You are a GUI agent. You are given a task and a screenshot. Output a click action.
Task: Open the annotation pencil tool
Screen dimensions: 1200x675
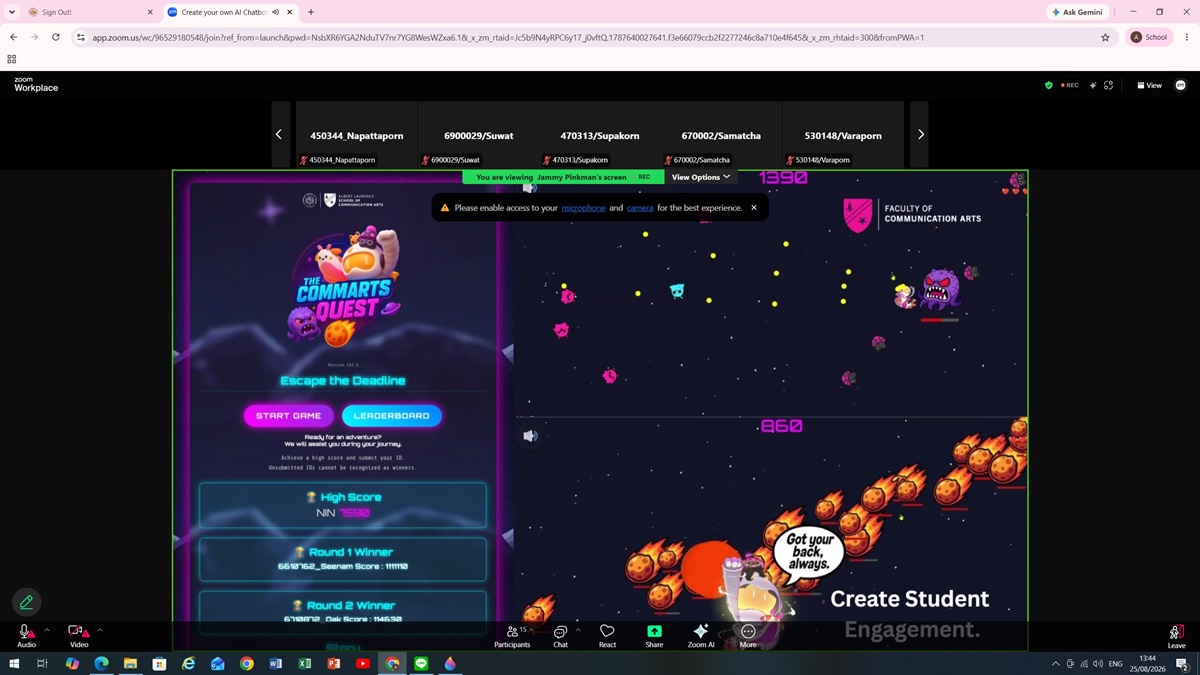click(x=27, y=602)
